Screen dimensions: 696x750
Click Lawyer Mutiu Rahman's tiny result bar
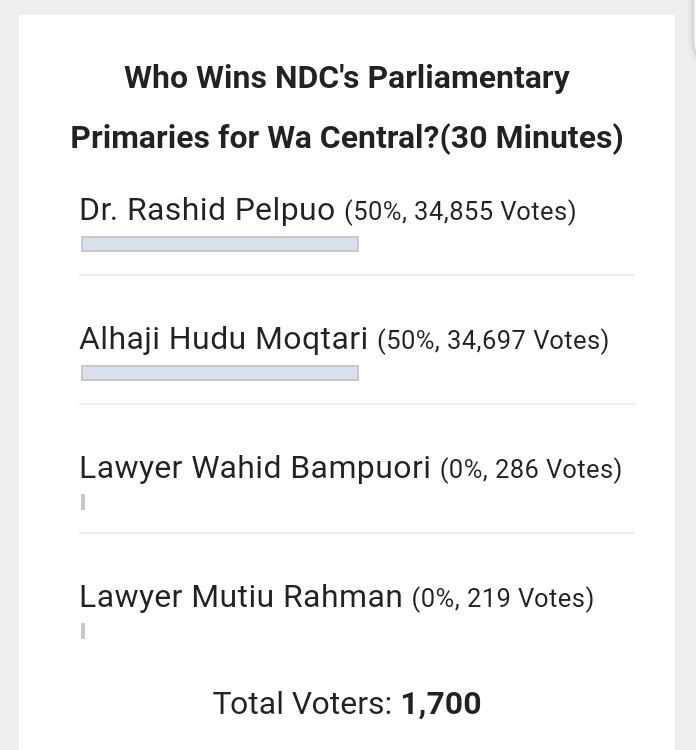(83, 631)
